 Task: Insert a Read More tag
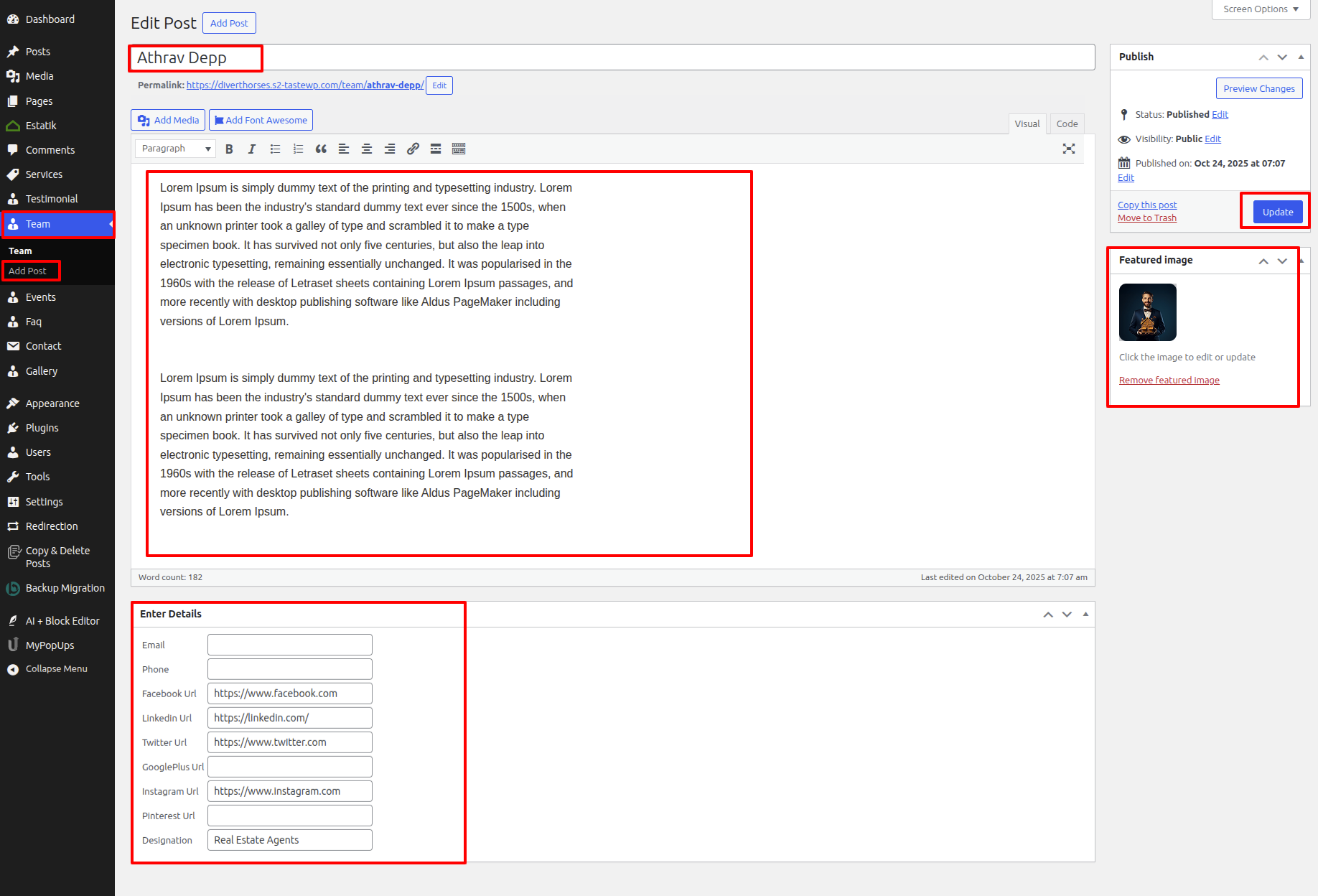[x=436, y=149]
